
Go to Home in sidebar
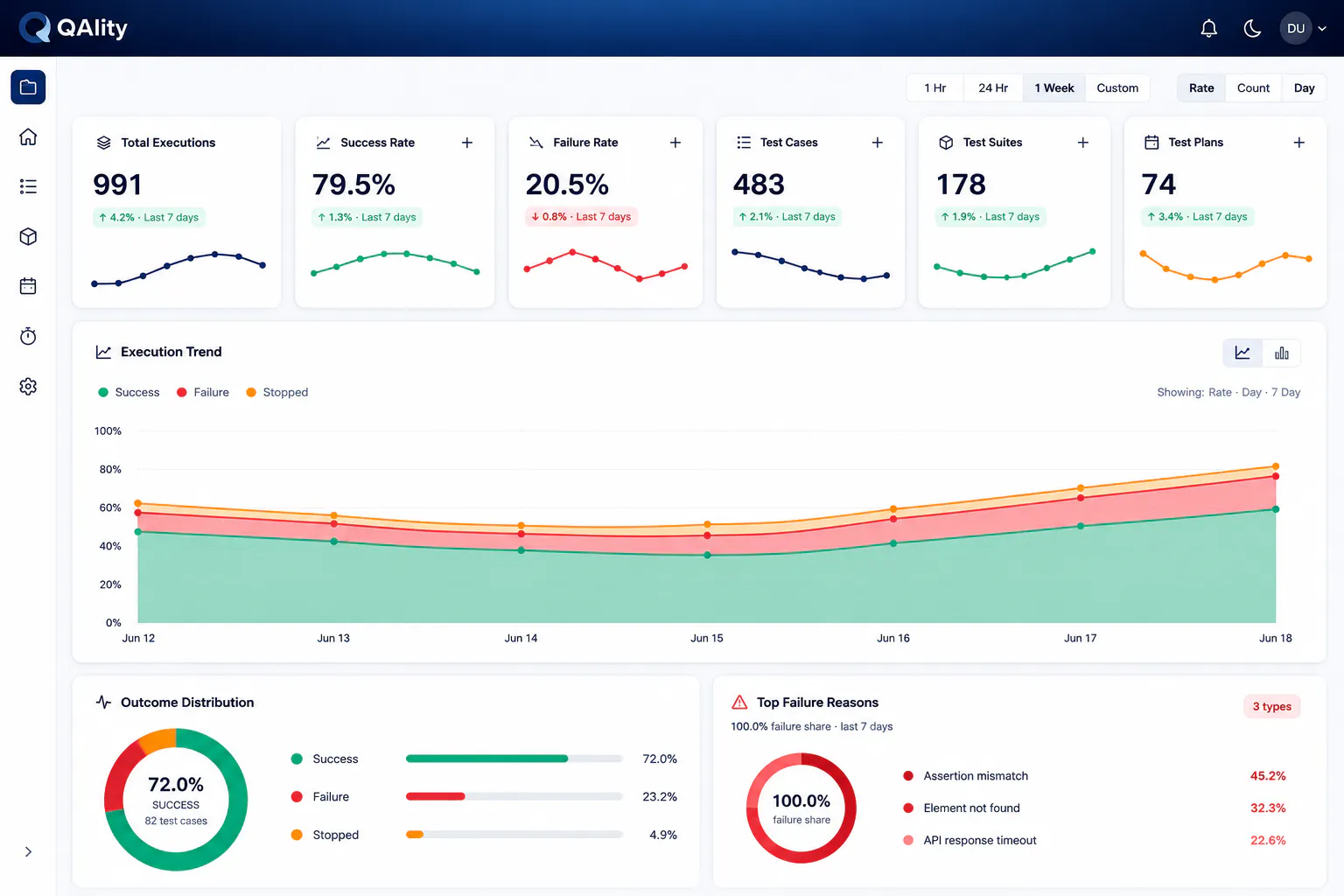coord(28,137)
